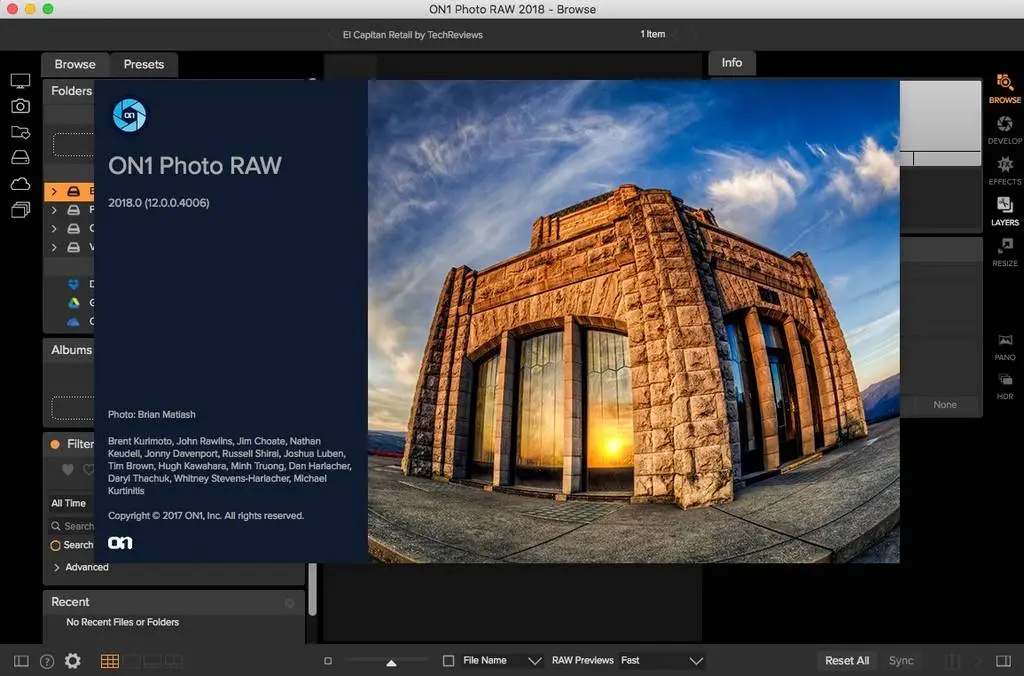Image resolution: width=1024 pixels, height=676 pixels.
Task: Expand the second drive in Folders
Action: [x=54, y=210]
